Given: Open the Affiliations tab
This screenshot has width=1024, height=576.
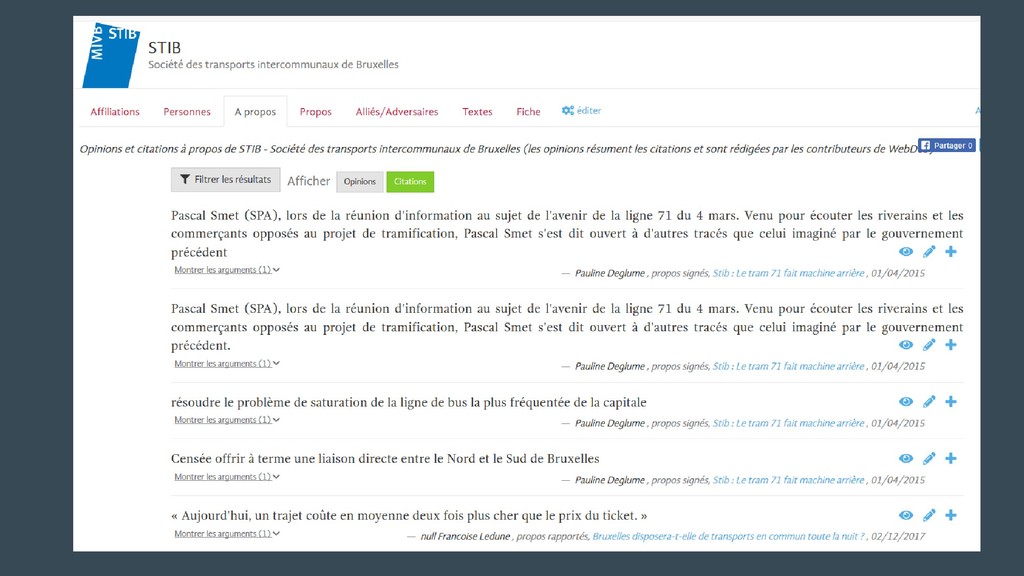Looking at the screenshot, I should coord(115,112).
